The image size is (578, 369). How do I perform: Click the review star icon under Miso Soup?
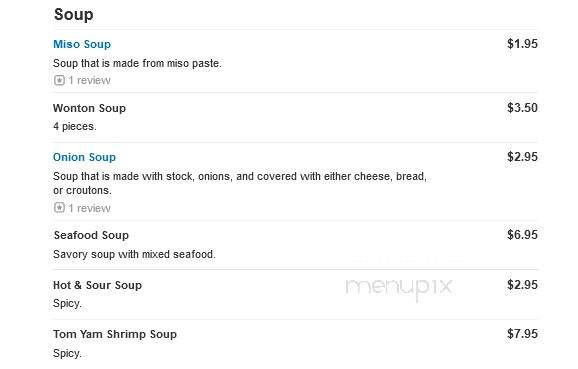pos(59,80)
